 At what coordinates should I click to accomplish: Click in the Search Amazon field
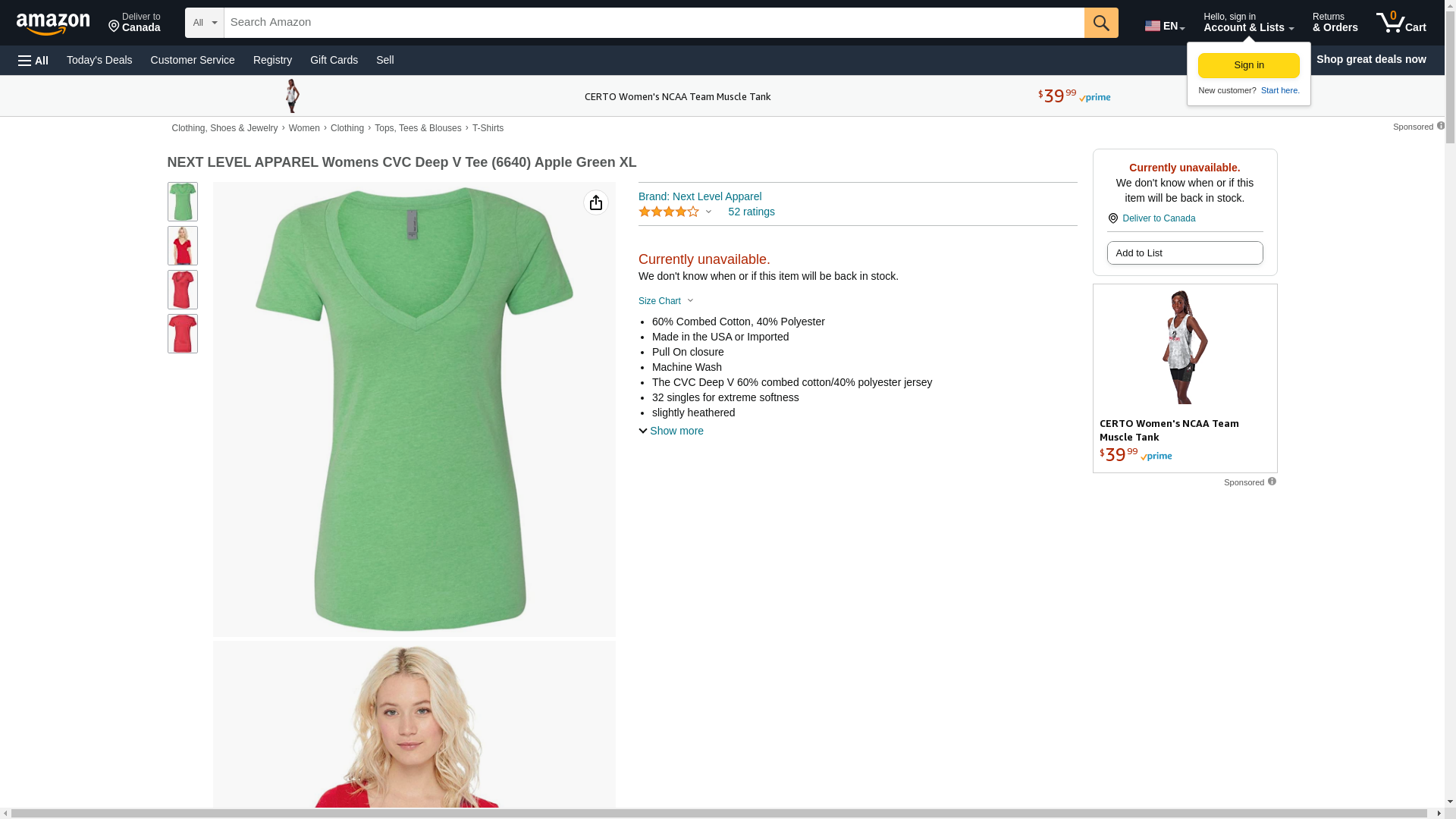(x=652, y=23)
